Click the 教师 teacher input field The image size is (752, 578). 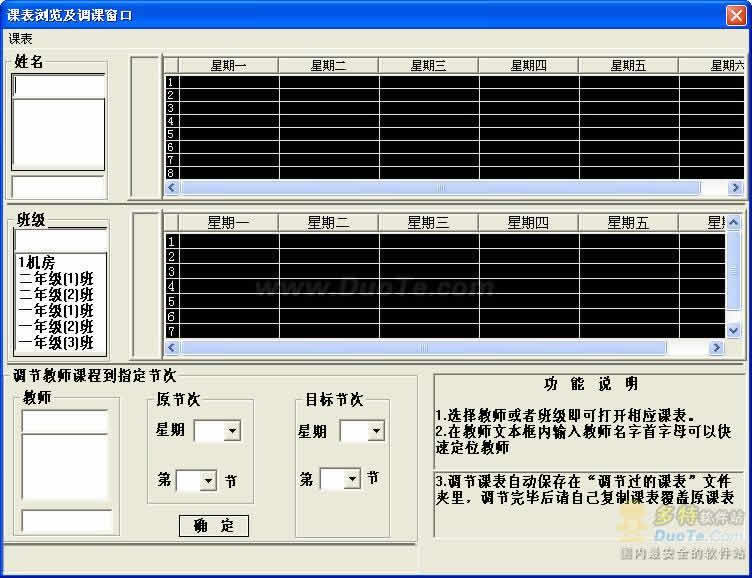[x=65, y=422]
